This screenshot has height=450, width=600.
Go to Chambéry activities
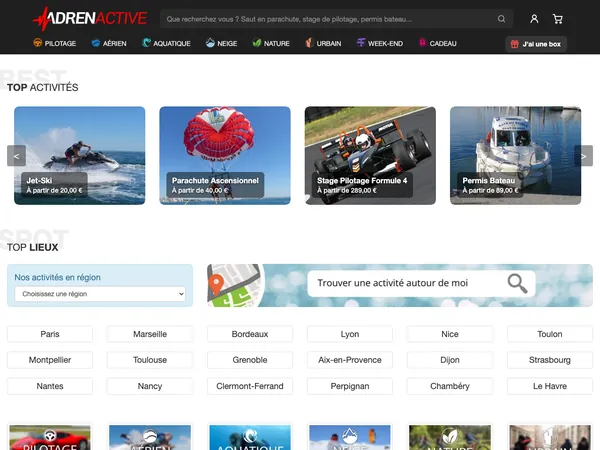click(450, 386)
